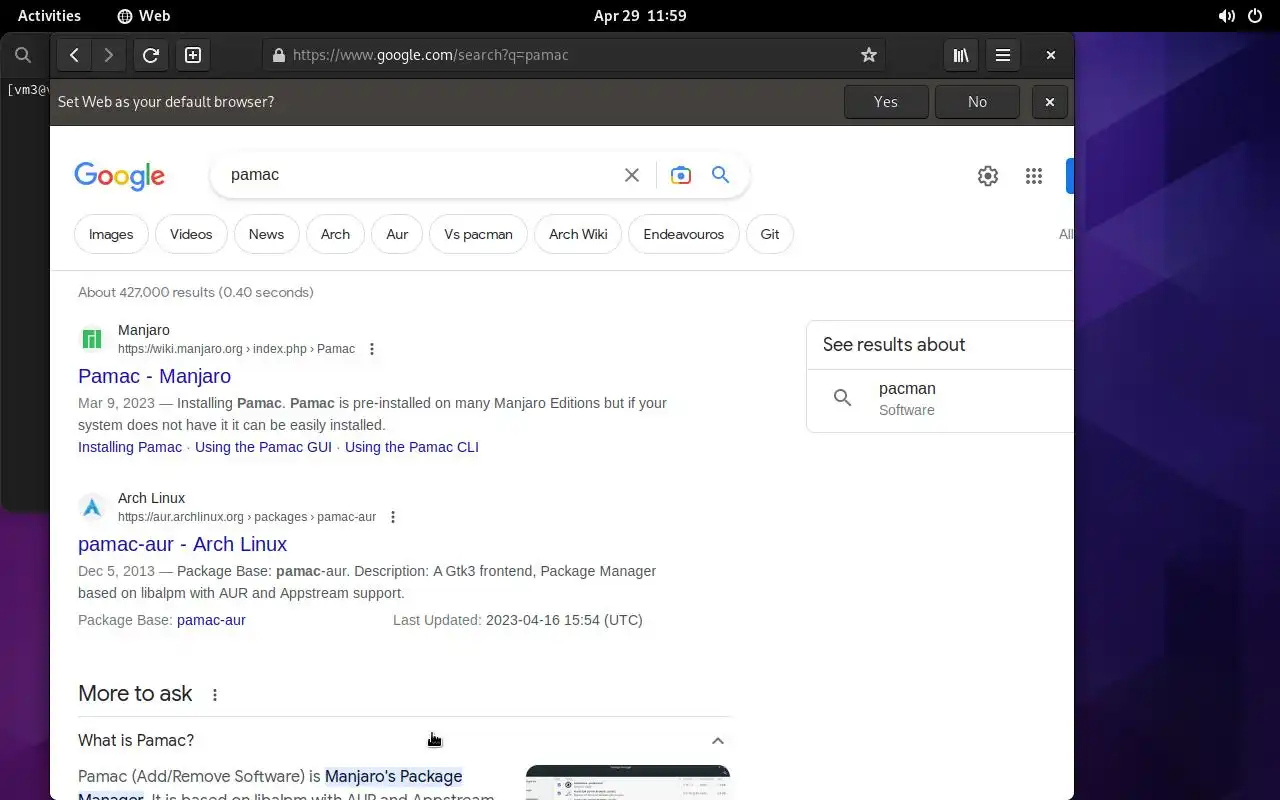Open the bookmarks library icon

pyautogui.click(x=961, y=55)
